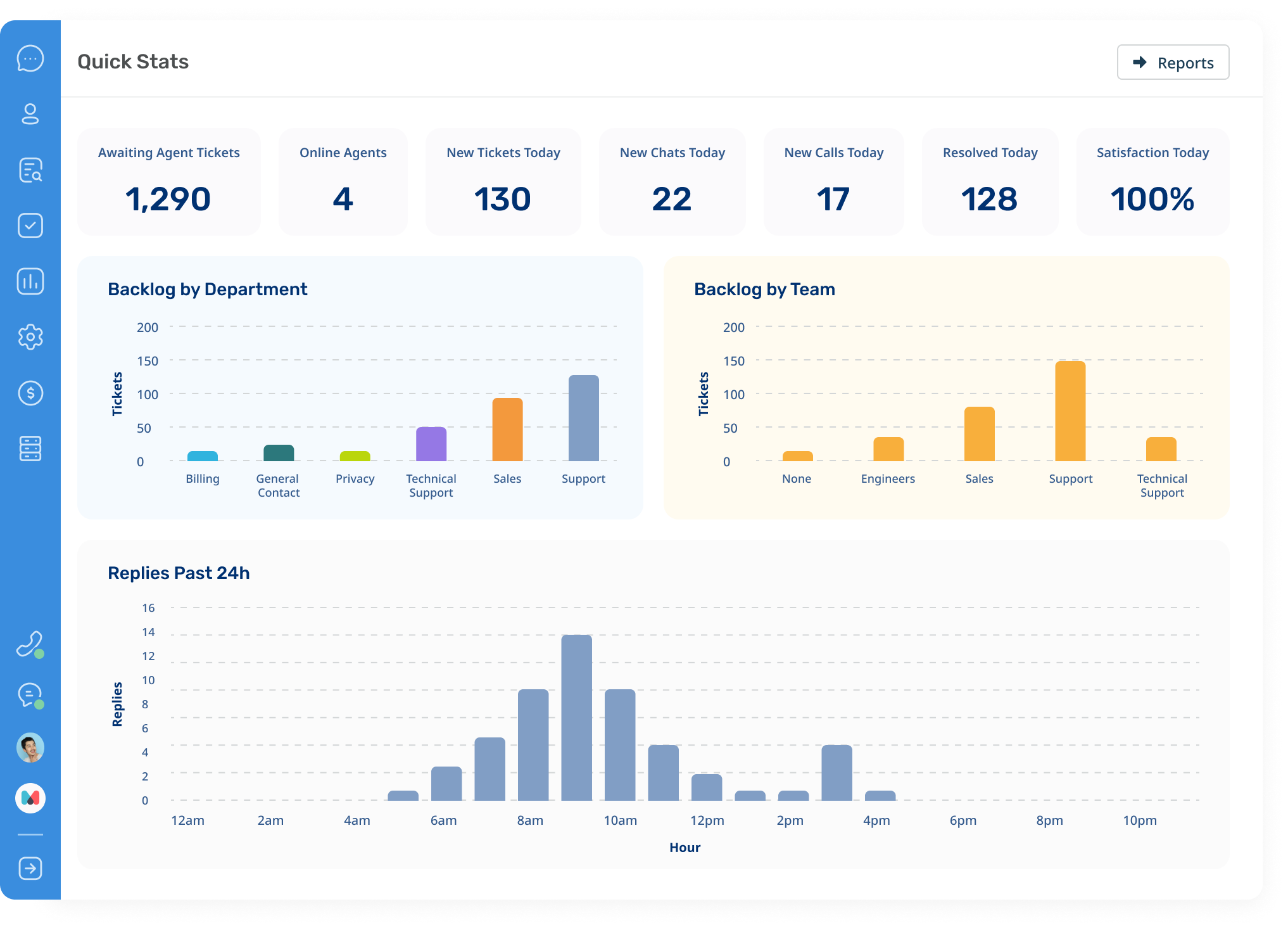
Task: Open the settings gear icon
Action: tap(30, 337)
